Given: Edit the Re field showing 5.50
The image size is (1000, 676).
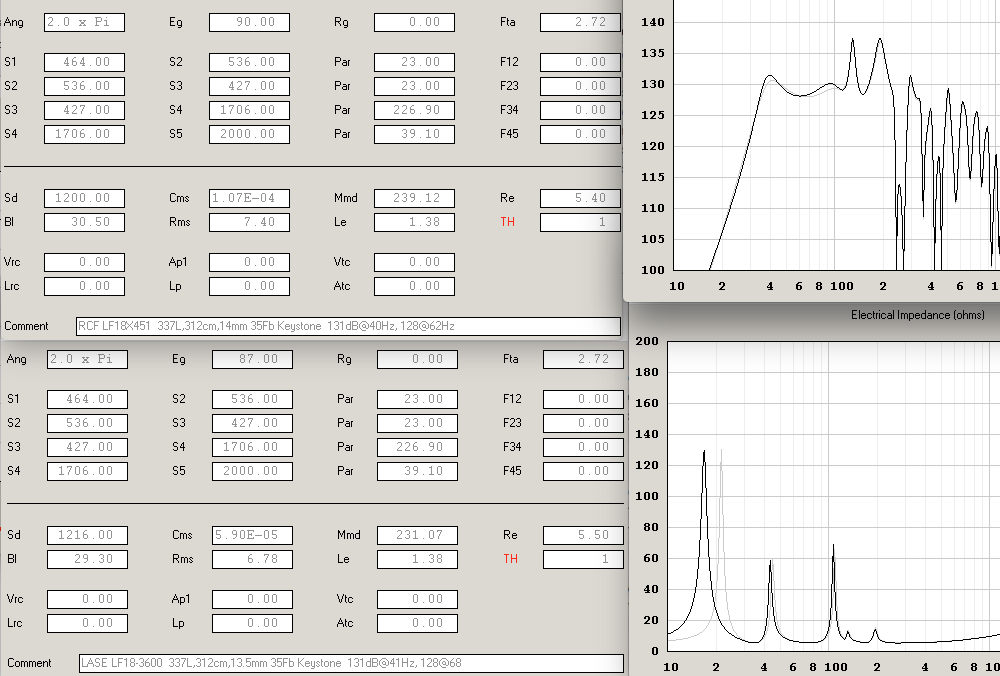Looking at the screenshot, I should (584, 536).
